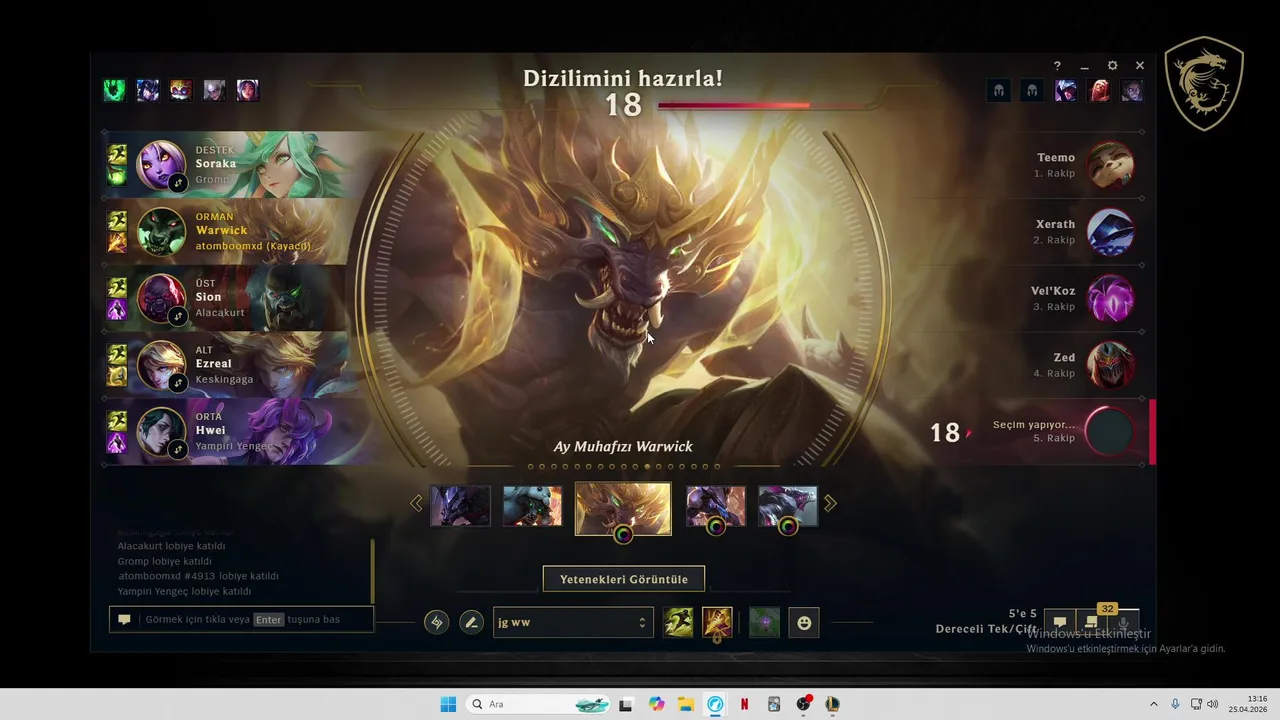Toggle voice microphone mute in client
Screen dimensions: 1280x720
pos(1125,622)
